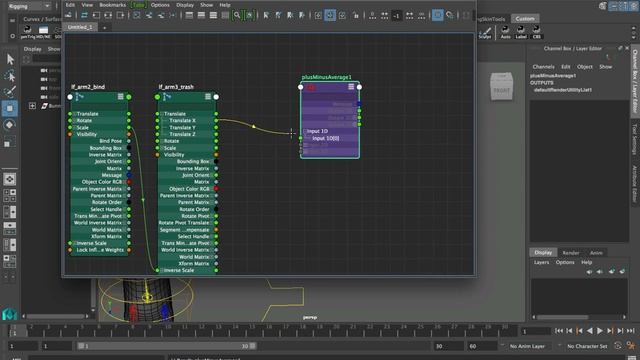640x360 pixels.
Task: Open Channels menu in Channel Box
Action: click(x=543, y=67)
